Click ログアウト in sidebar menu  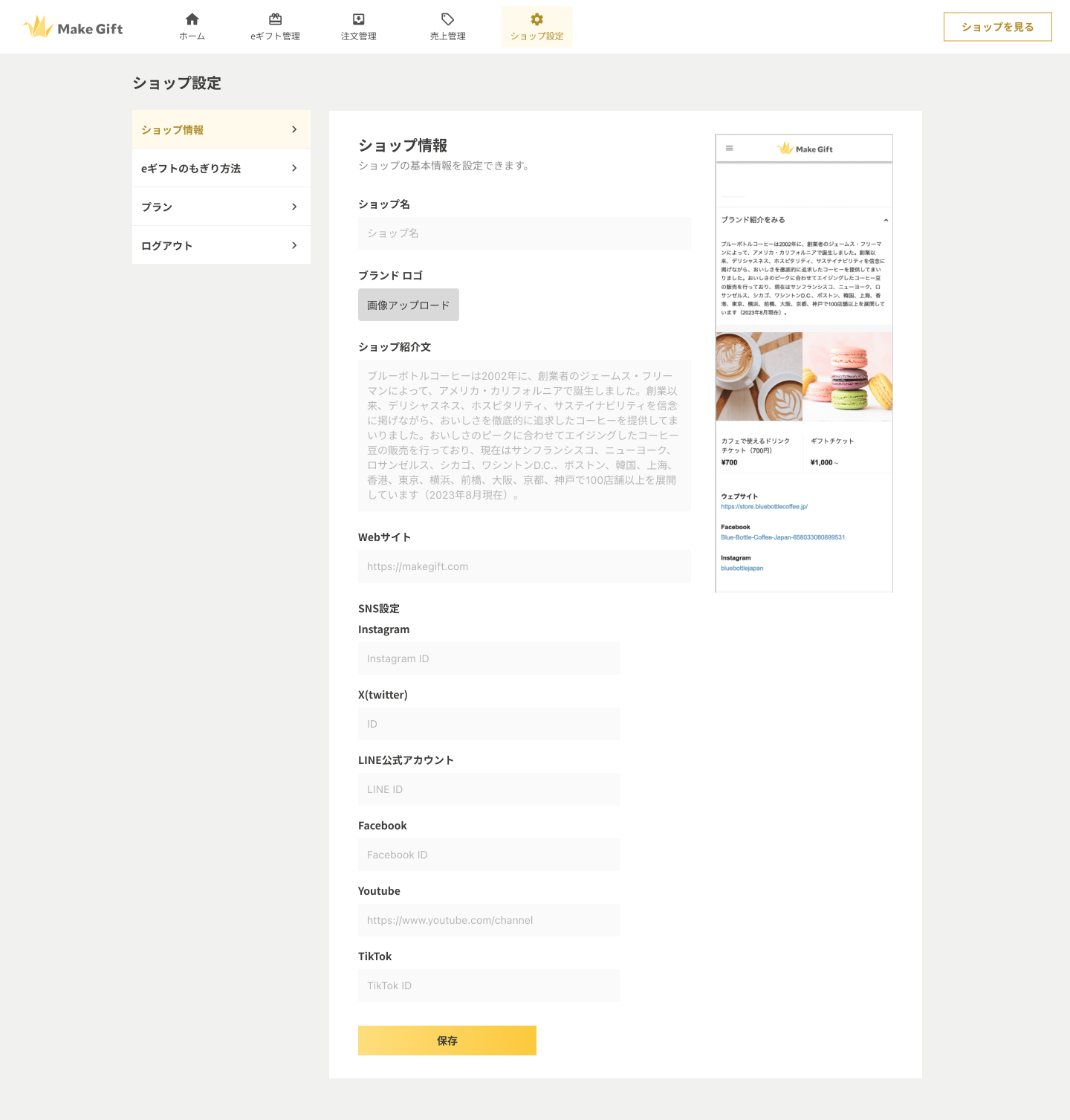coord(221,246)
